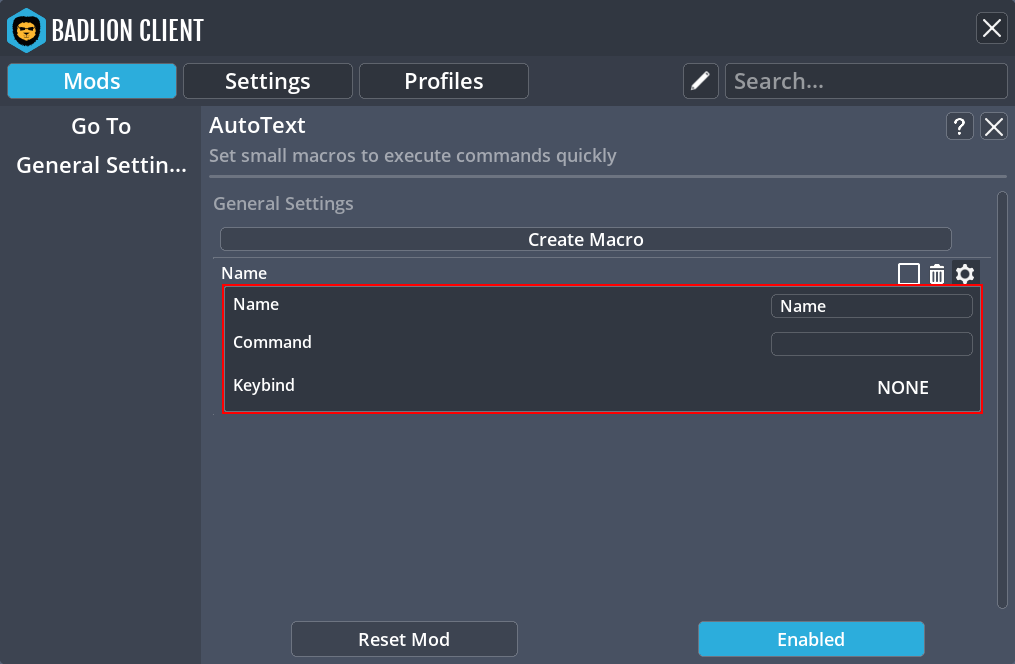This screenshot has width=1015, height=664.
Task: Delete macro with trash icon
Action: (x=937, y=274)
